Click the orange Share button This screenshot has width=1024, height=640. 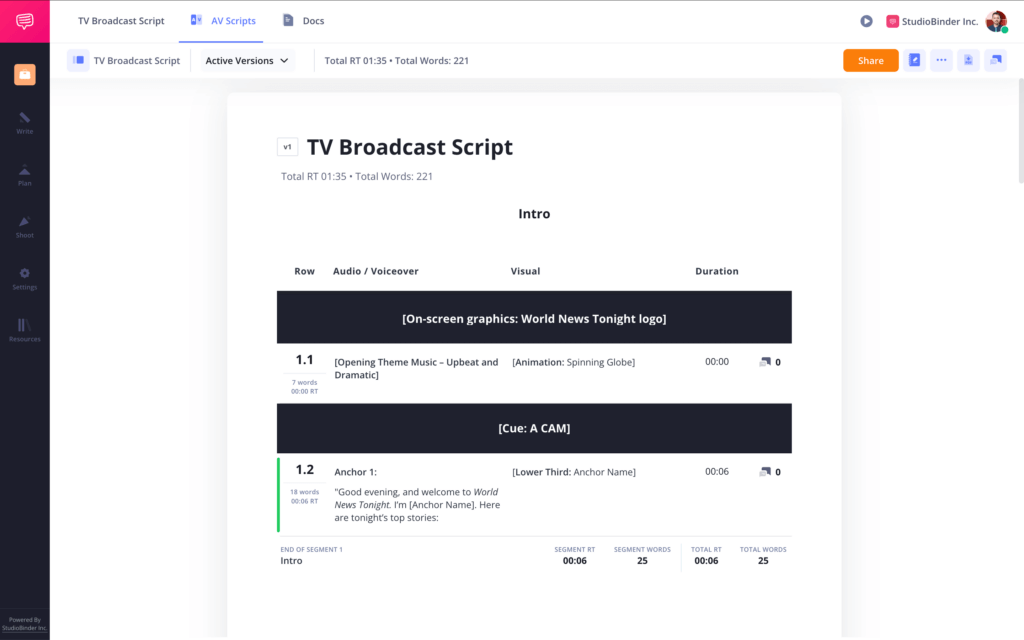(x=870, y=60)
